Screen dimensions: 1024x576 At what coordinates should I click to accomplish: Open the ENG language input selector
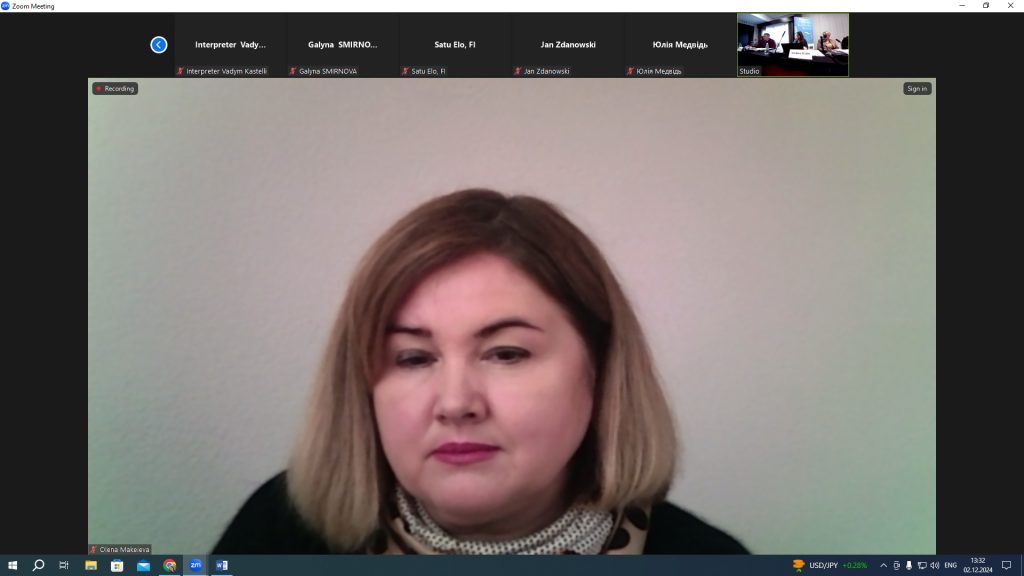[950, 565]
